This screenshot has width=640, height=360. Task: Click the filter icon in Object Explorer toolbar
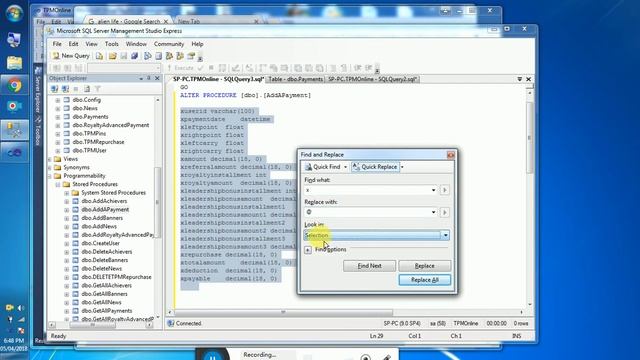pyautogui.click(x=98, y=89)
